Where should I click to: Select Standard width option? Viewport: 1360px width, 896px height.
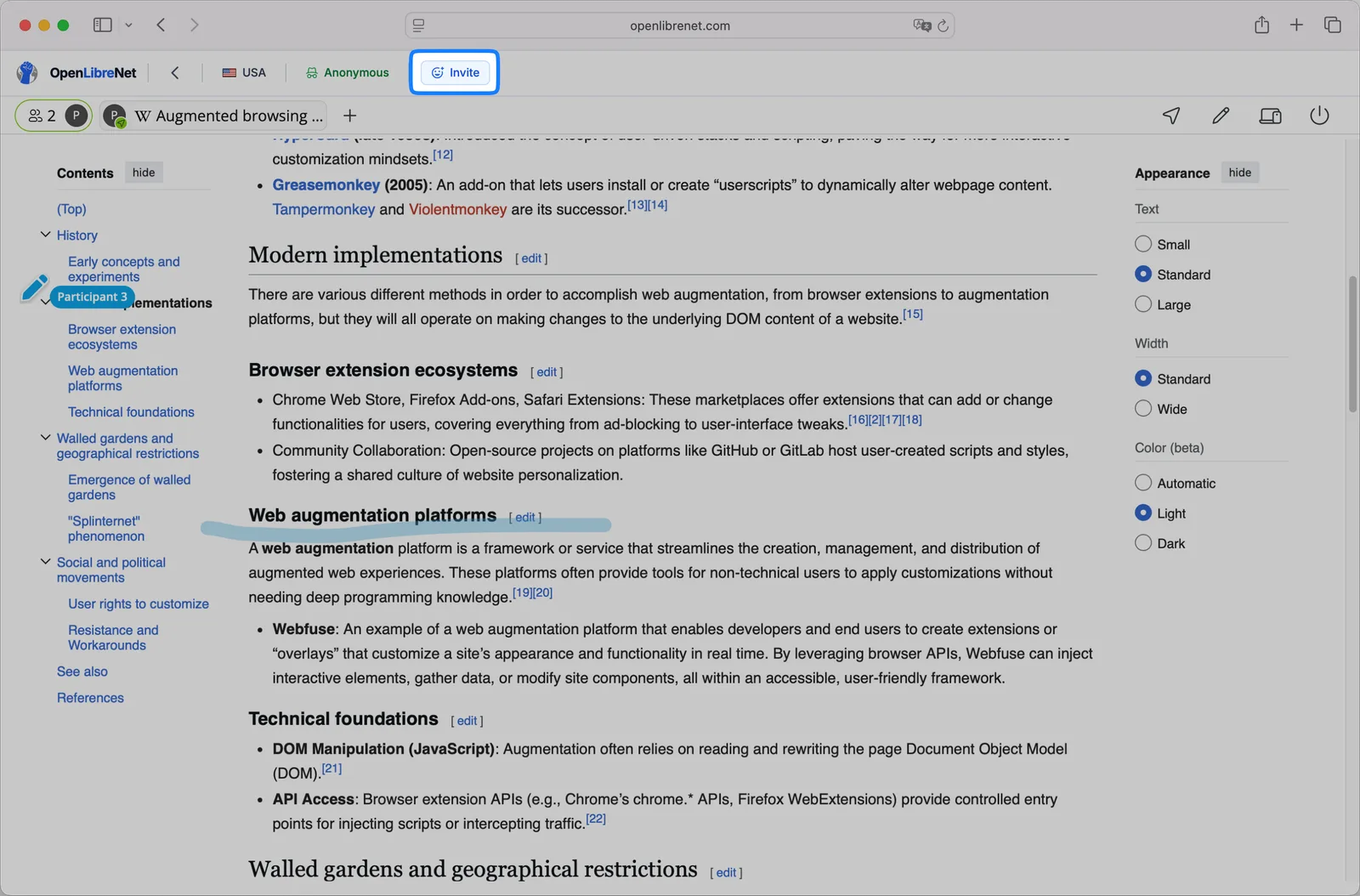point(1143,378)
